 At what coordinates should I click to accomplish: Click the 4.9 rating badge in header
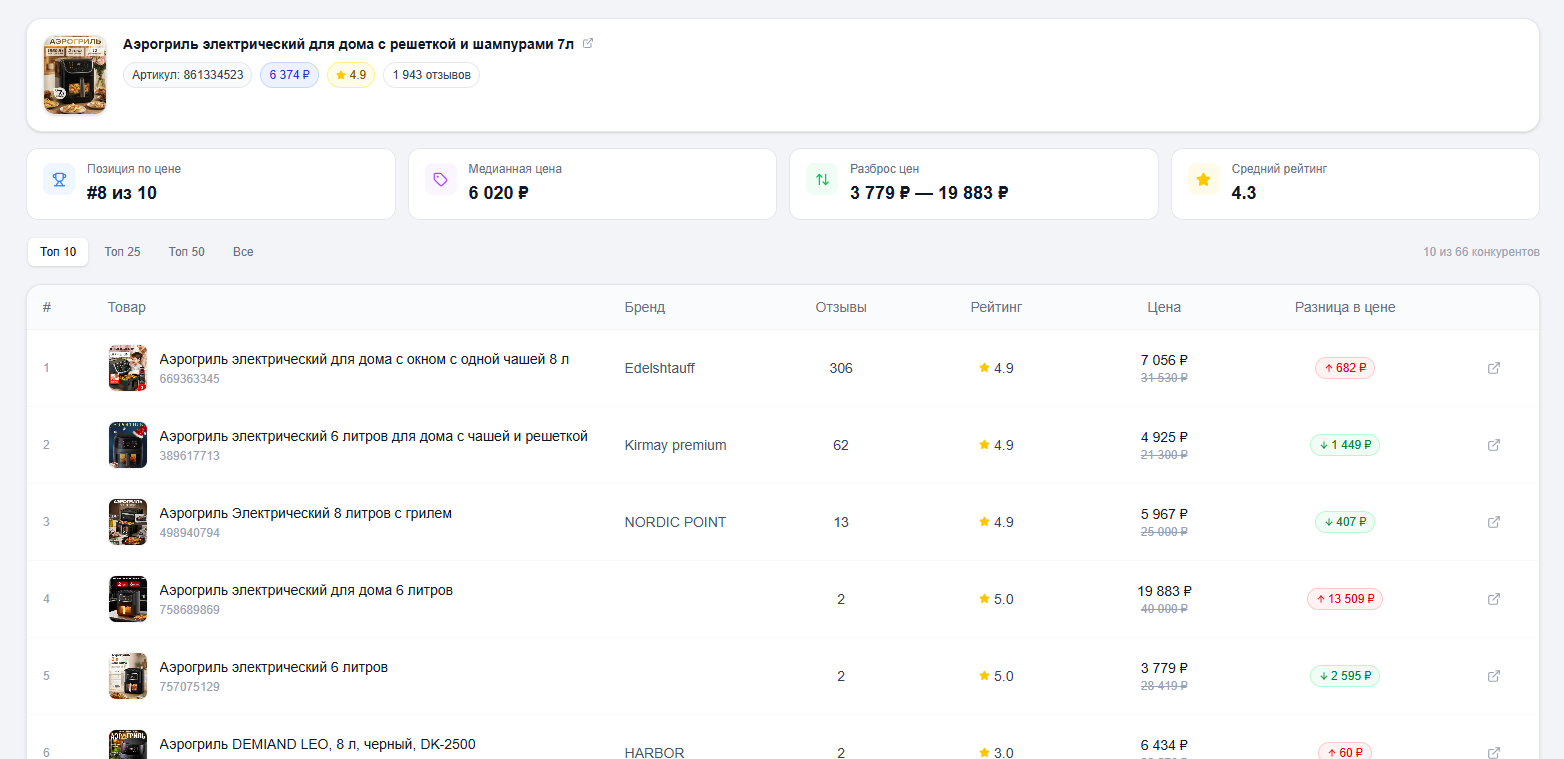[x=351, y=75]
